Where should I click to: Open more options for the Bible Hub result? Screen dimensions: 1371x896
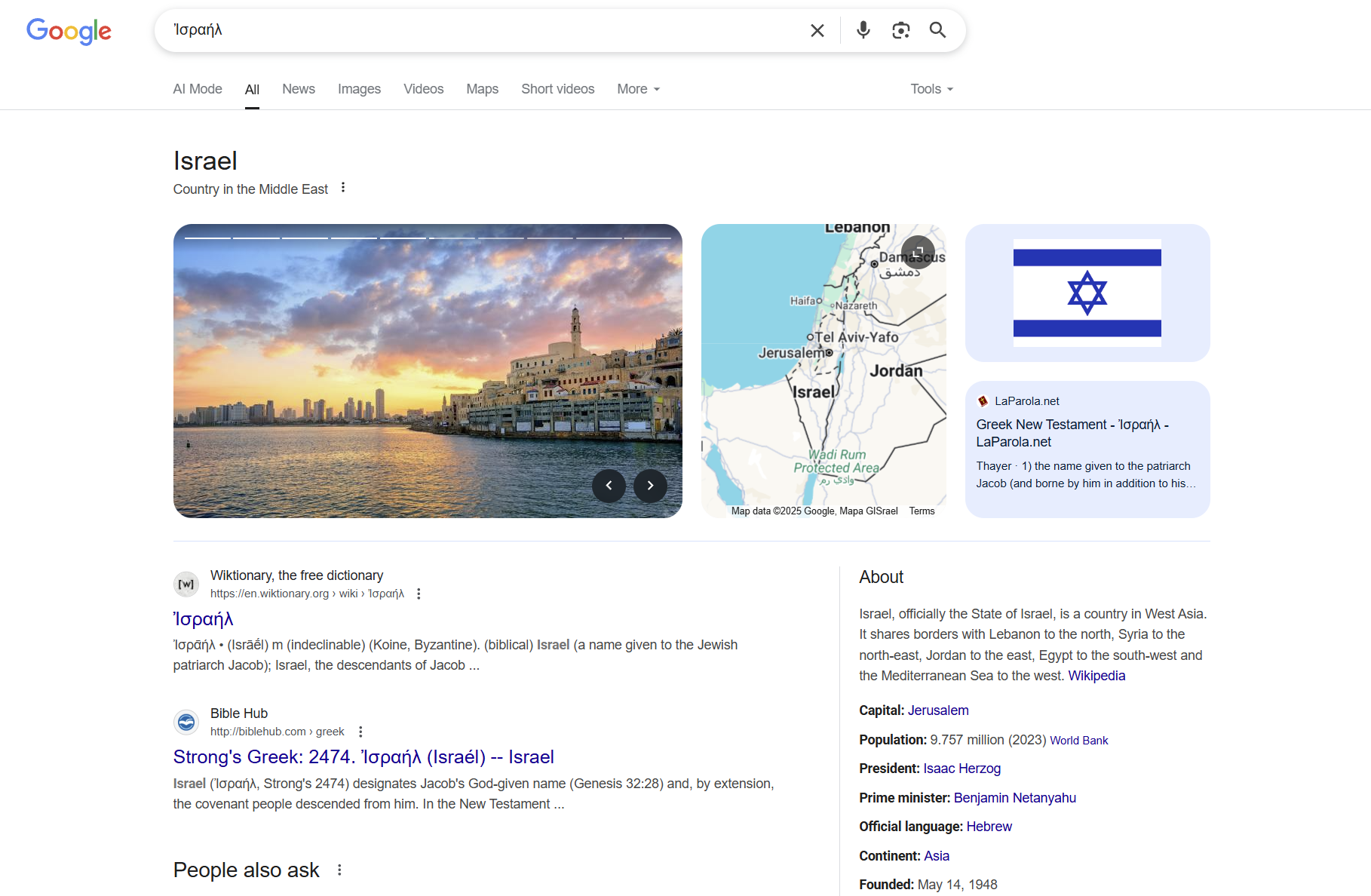pyautogui.click(x=360, y=732)
